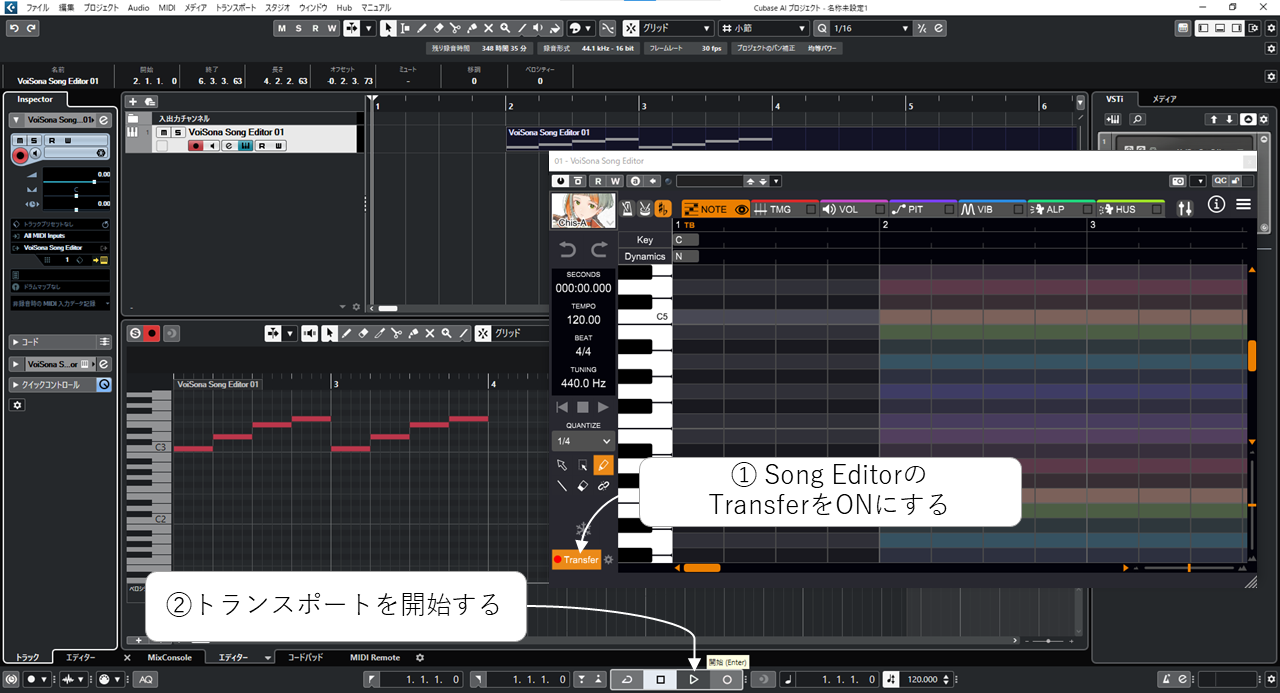The height and width of the screenshot is (693, 1280).
Task: Select the Mute X tool in main toolbar
Action: point(490,28)
